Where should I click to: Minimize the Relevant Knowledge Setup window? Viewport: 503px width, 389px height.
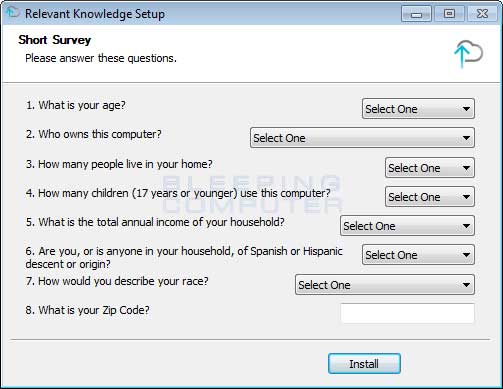416,14
